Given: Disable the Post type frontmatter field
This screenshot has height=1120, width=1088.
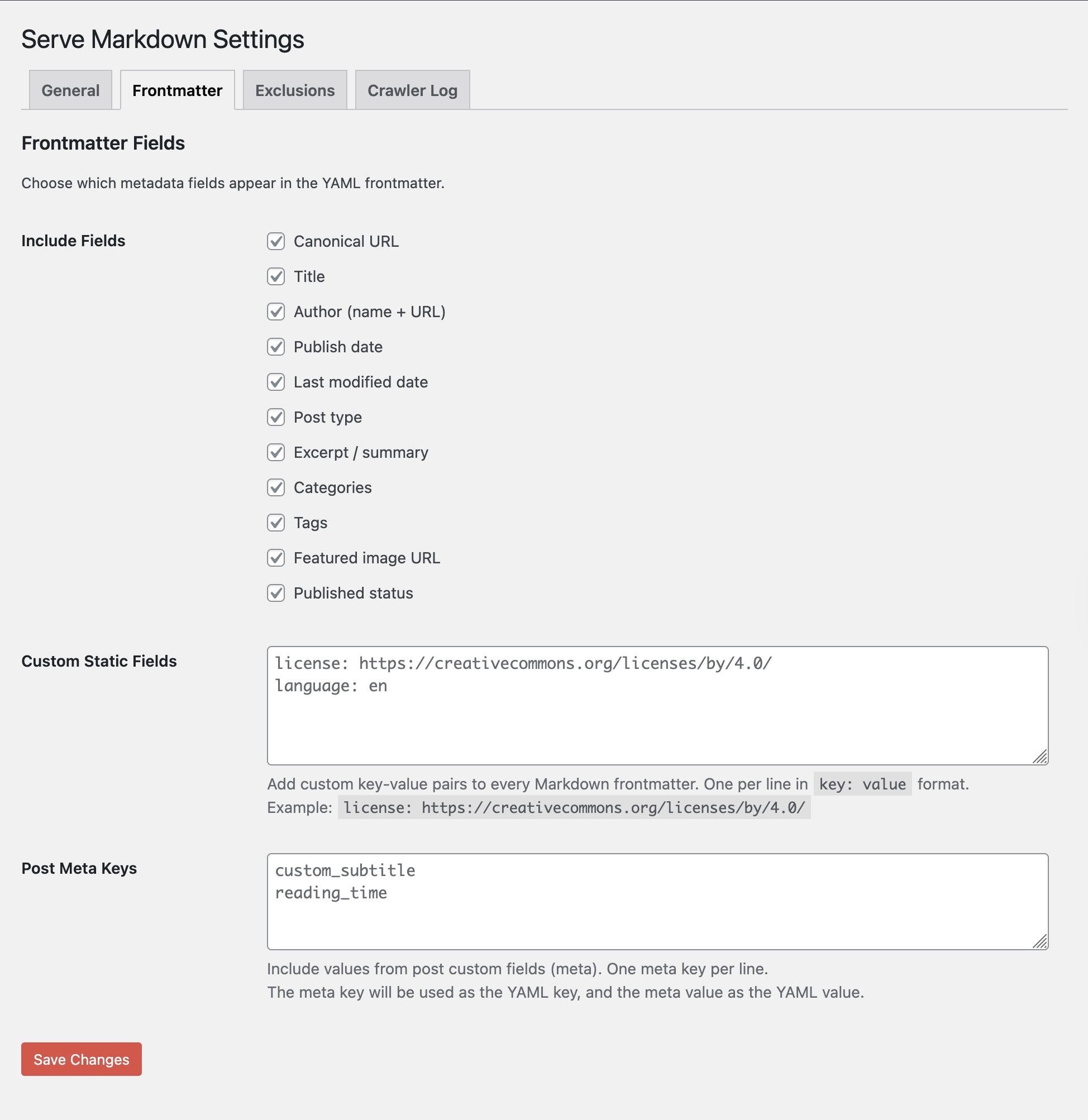Looking at the screenshot, I should point(275,417).
